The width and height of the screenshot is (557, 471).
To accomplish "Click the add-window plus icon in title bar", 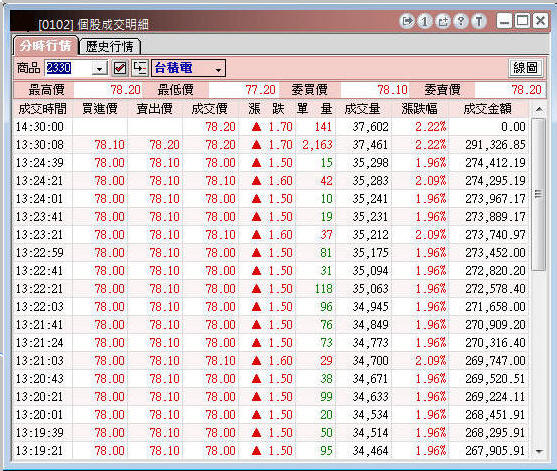I will point(443,21).
